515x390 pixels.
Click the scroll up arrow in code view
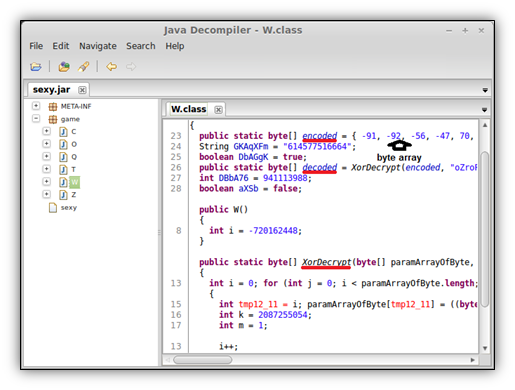pyautogui.click(x=485, y=125)
